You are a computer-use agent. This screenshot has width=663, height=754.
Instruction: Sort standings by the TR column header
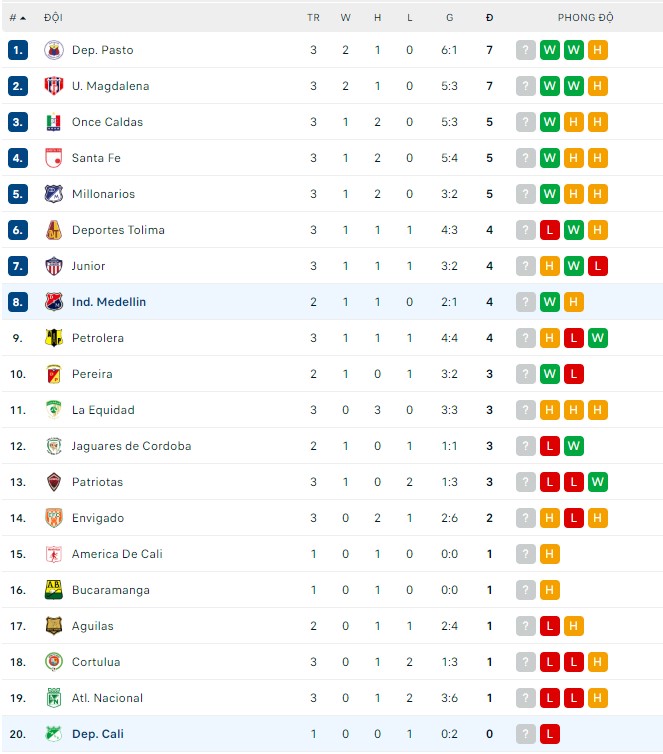click(x=313, y=17)
